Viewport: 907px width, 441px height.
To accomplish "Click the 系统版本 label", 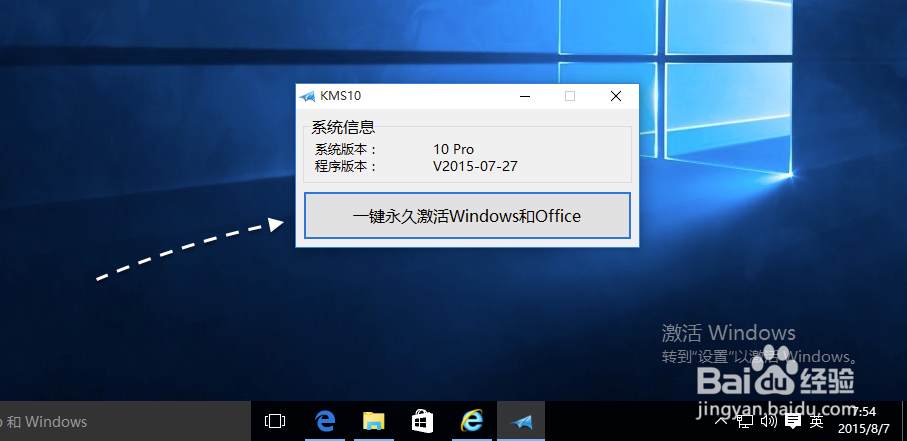I will pyautogui.click(x=346, y=149).
